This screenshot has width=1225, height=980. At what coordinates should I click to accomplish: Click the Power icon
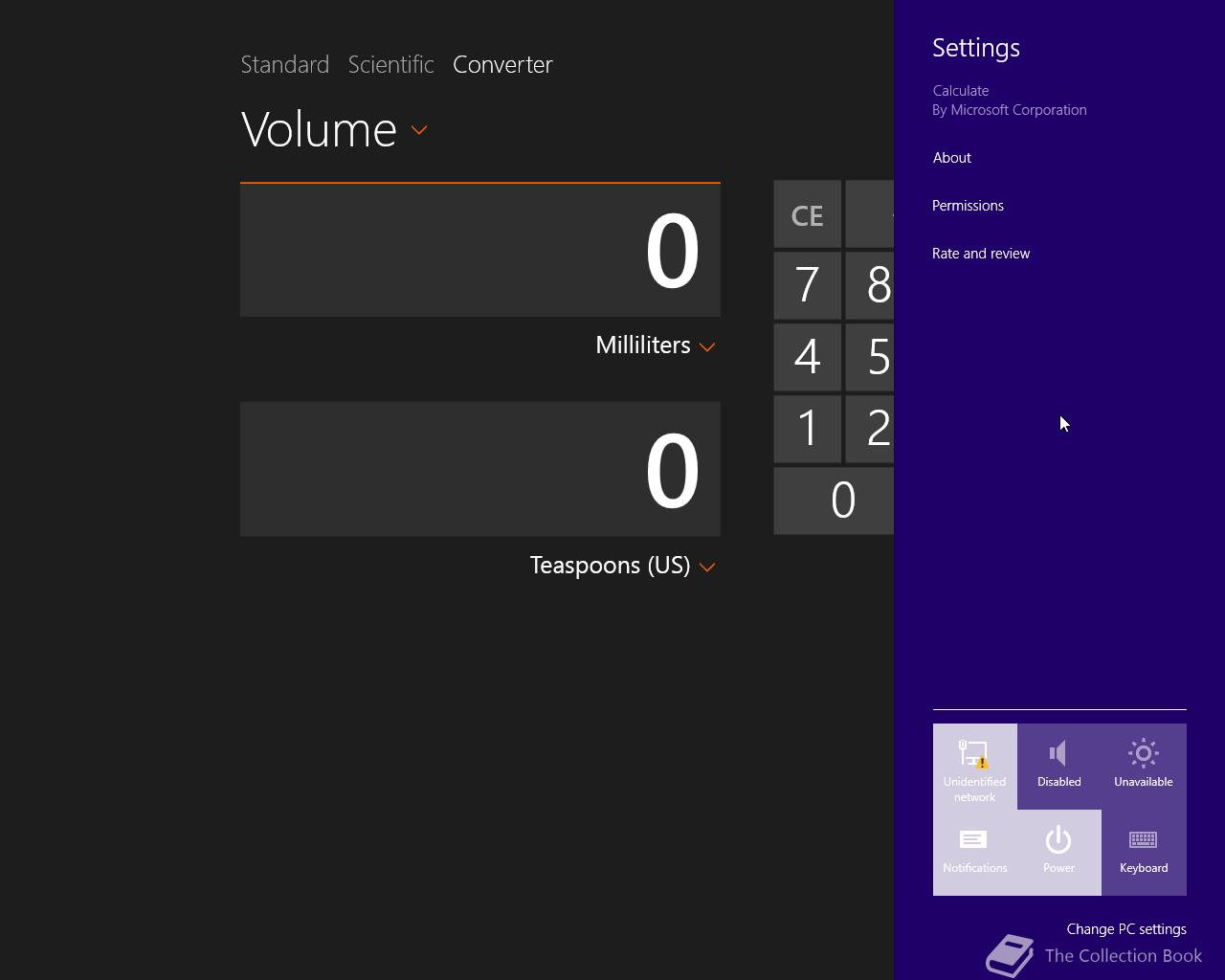[1058, 853]
